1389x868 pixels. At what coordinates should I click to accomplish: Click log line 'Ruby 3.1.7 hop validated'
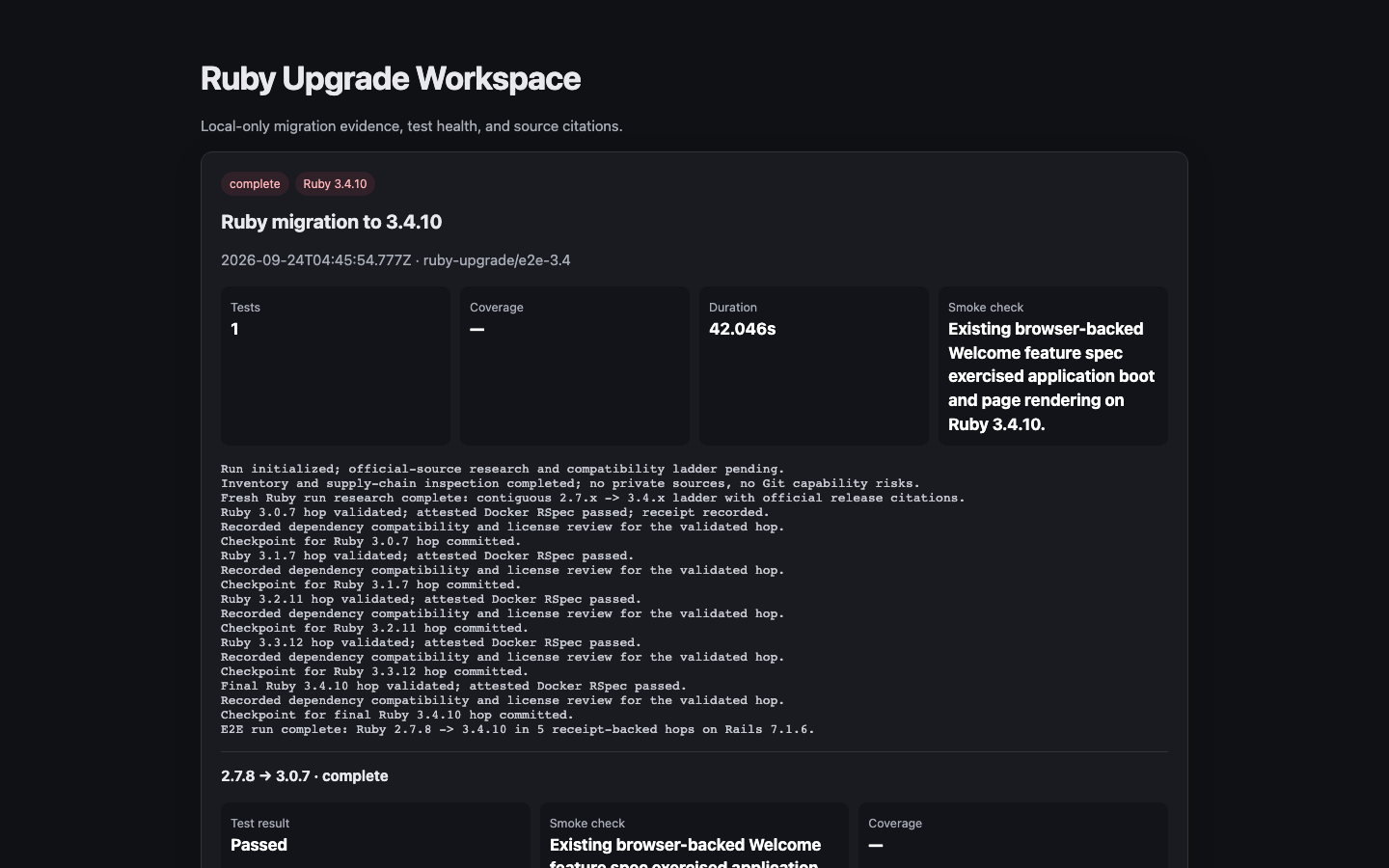[427, 556]
